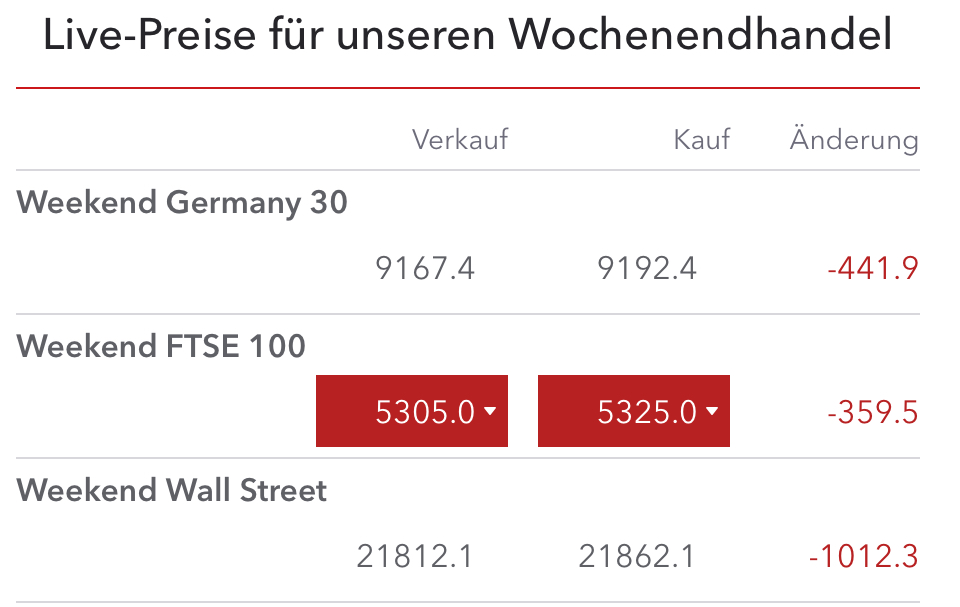The image size is (960, 607).
Task: Click the Live-Preise page heading
Action: click(x=466, y=36)
